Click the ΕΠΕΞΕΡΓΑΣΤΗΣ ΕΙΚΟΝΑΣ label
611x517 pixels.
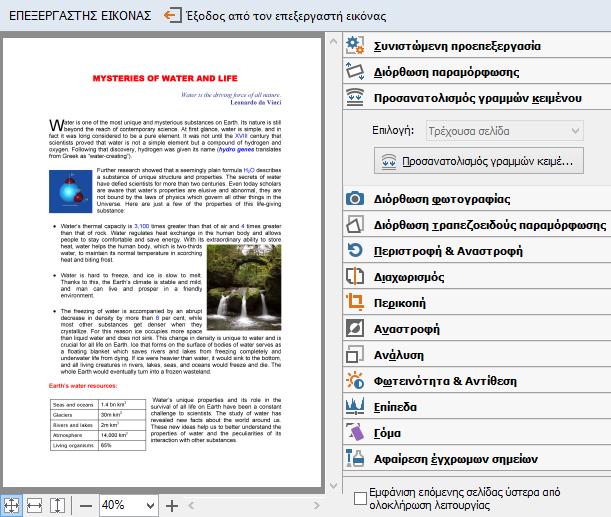(80, 16)
